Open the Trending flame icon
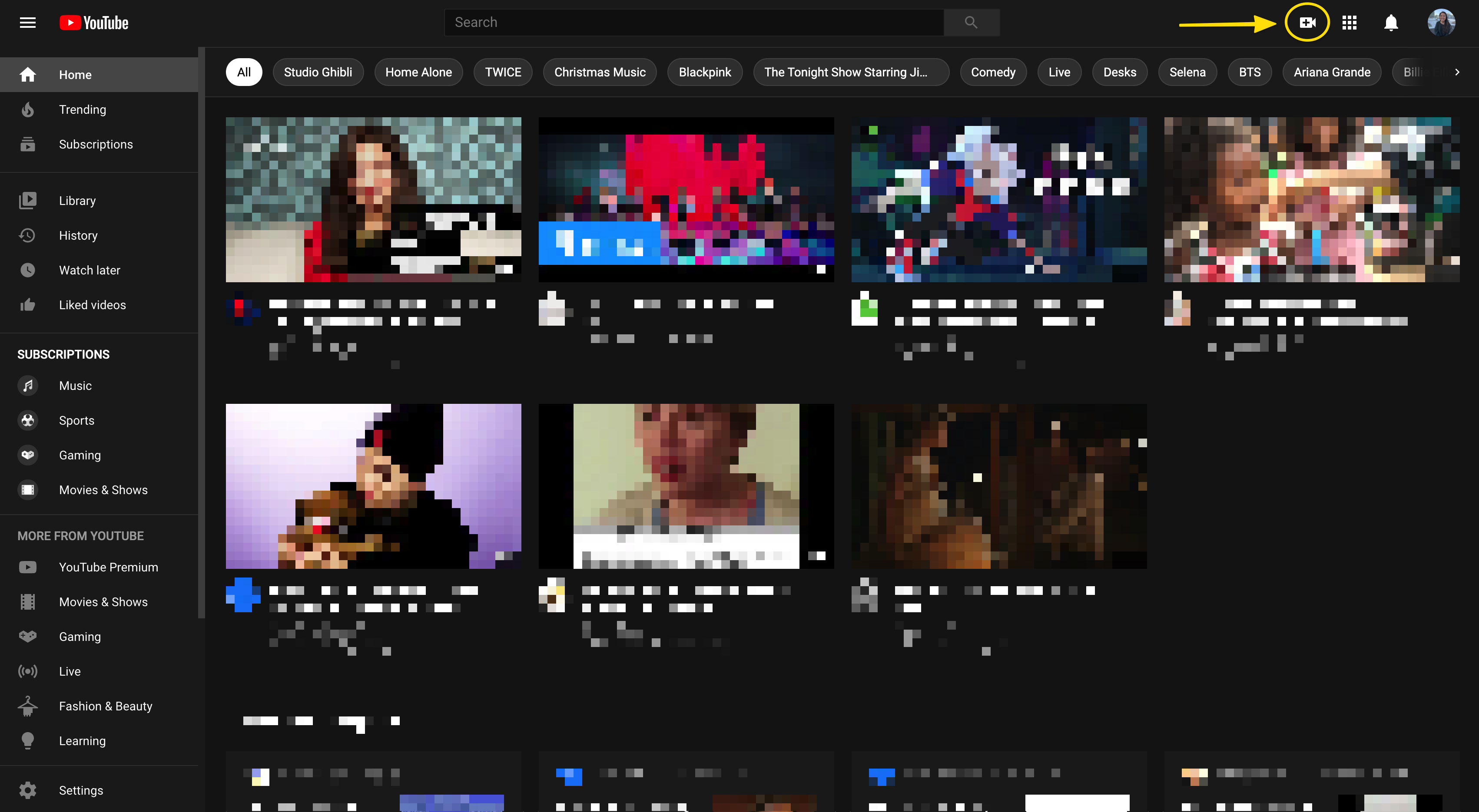This screenshot has height=812, width=1479. (x=27, y=109)
